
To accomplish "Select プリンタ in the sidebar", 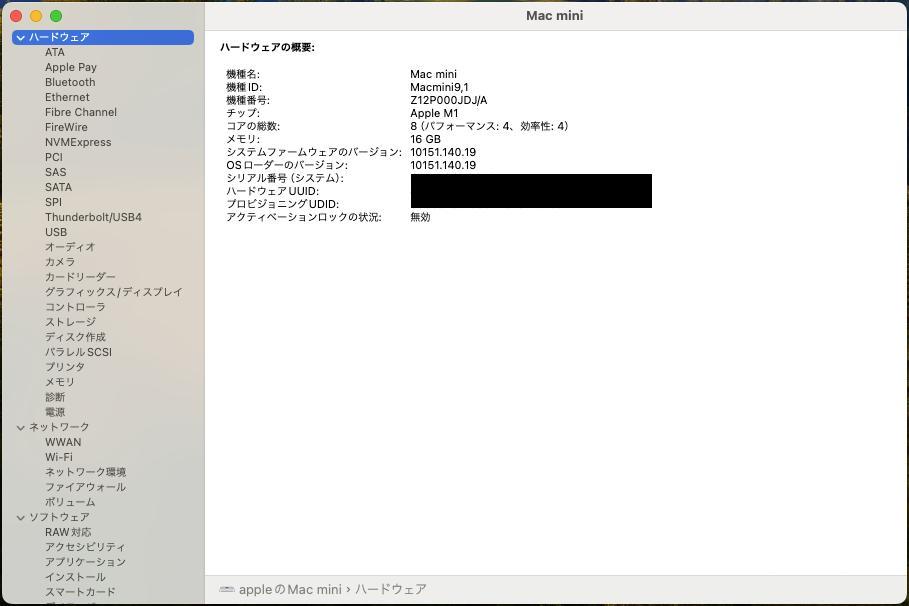I will 65,367.
